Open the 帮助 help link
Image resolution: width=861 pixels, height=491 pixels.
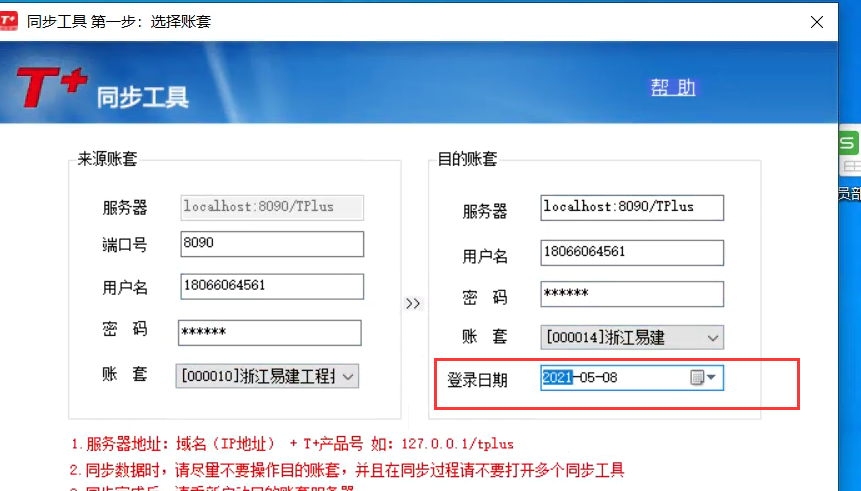click(x=673, y=87)
